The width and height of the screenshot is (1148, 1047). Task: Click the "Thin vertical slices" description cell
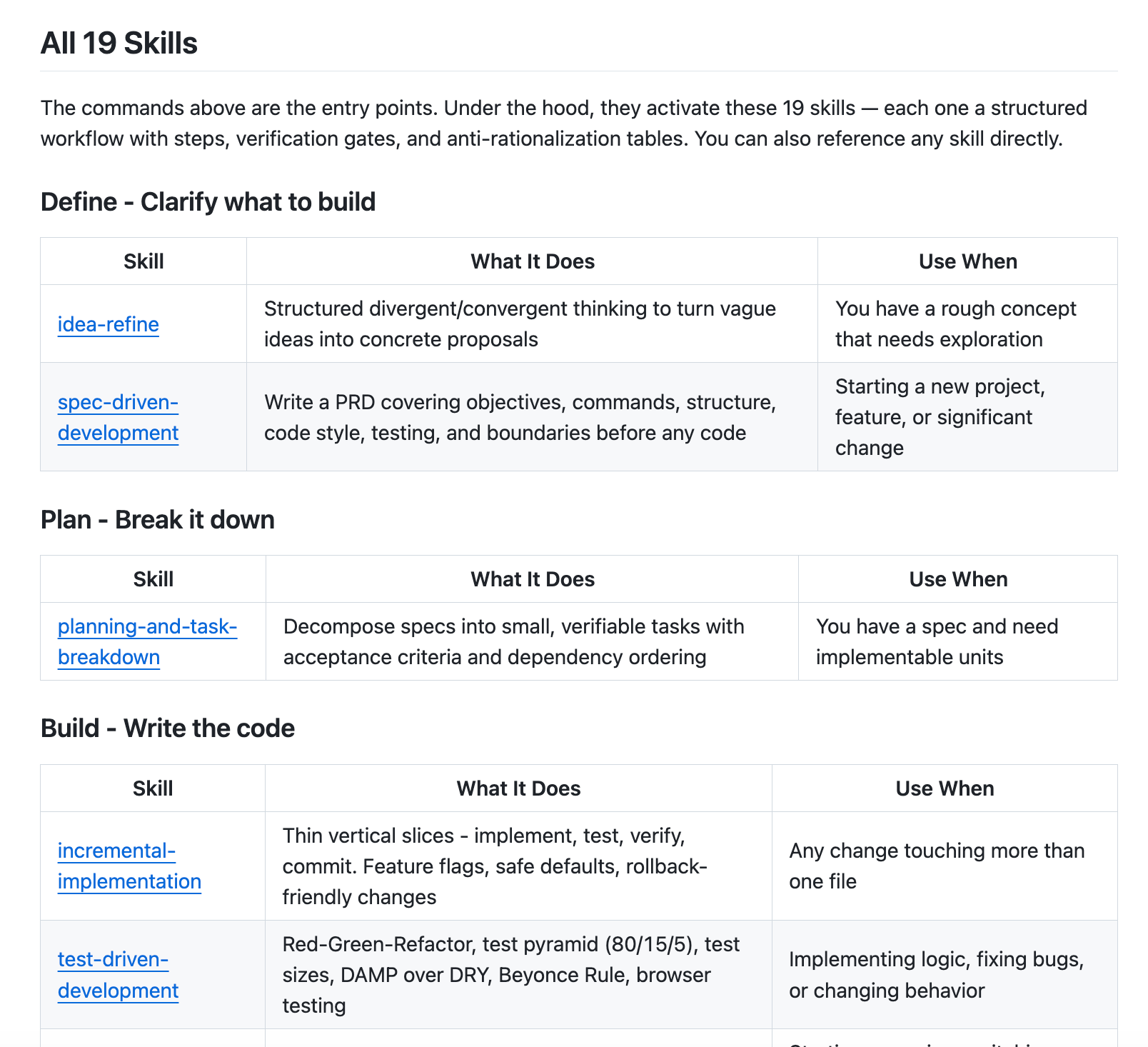tap(495, 866)
